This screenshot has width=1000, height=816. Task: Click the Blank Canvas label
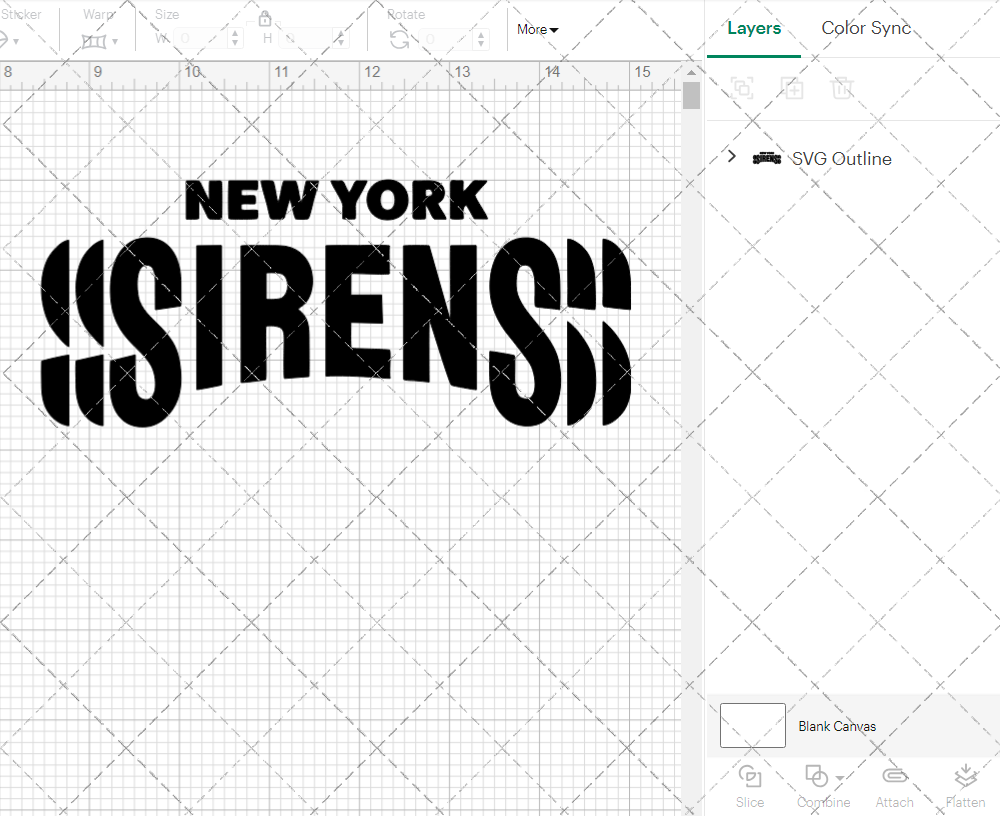(x=838, y=726)
